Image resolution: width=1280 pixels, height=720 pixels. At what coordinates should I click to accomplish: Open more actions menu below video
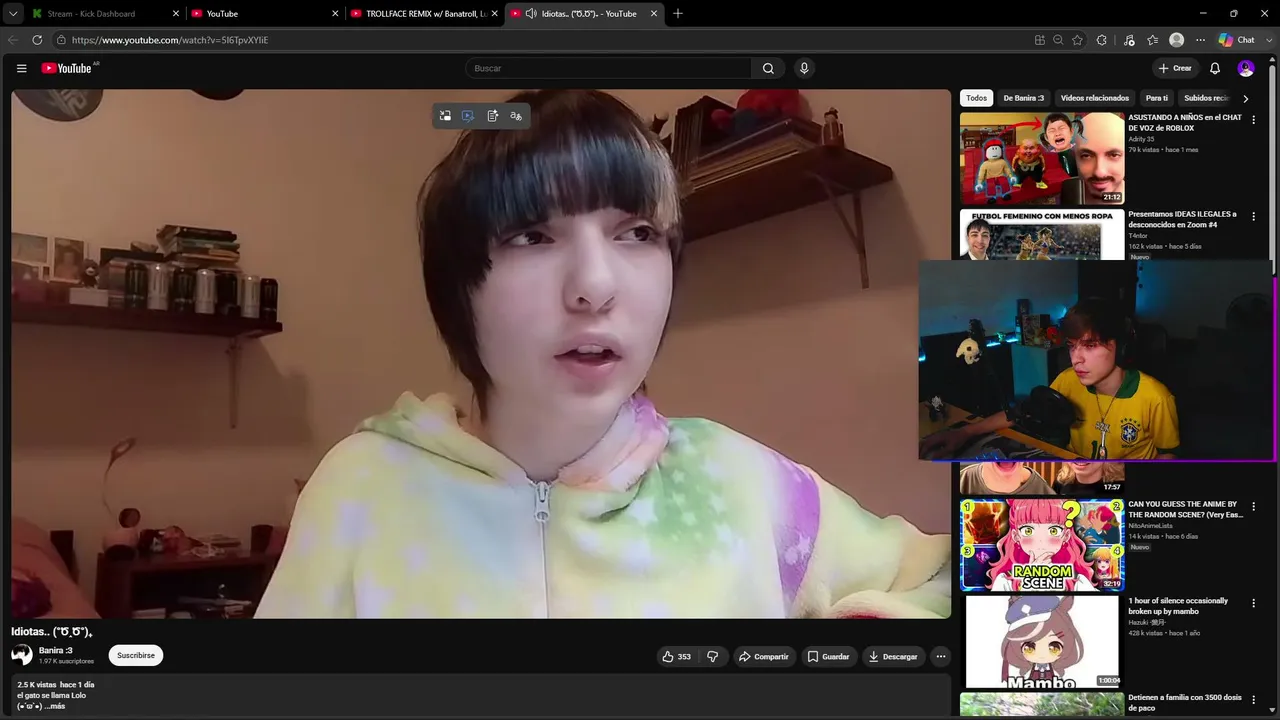pos(940,657)
